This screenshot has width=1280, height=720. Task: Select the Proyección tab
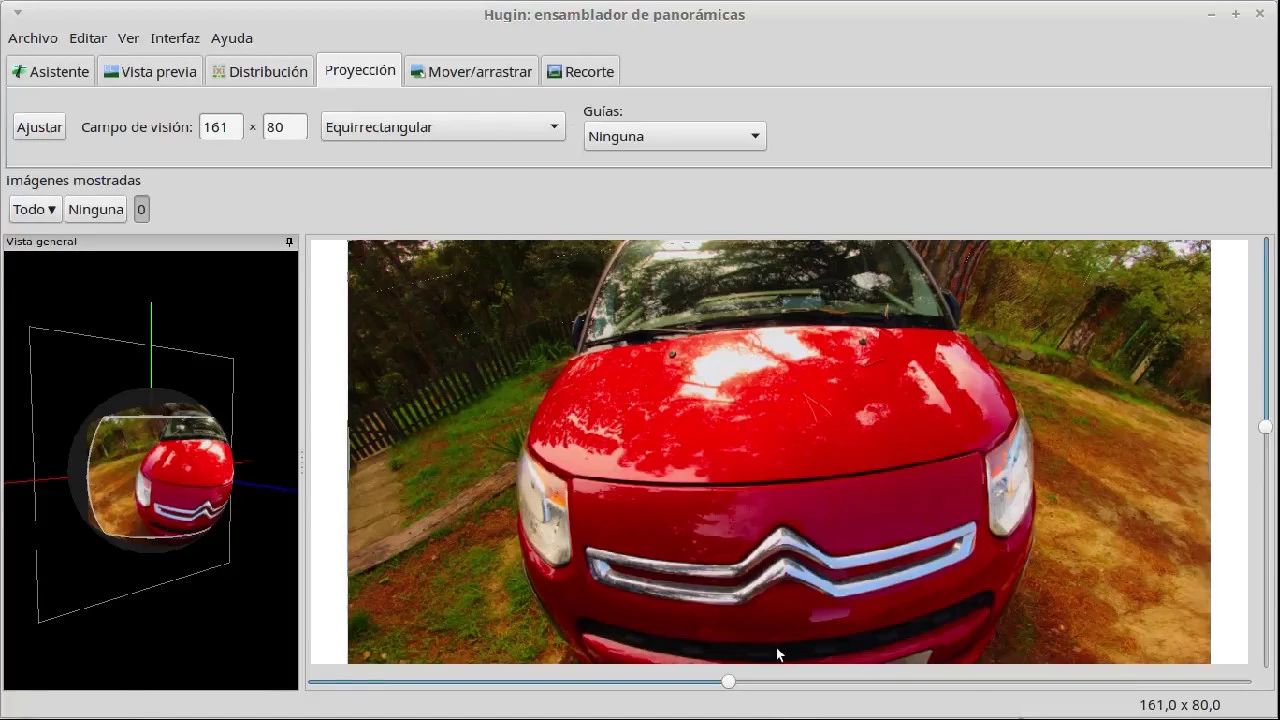pyautogui.click(x=360, y=70)
